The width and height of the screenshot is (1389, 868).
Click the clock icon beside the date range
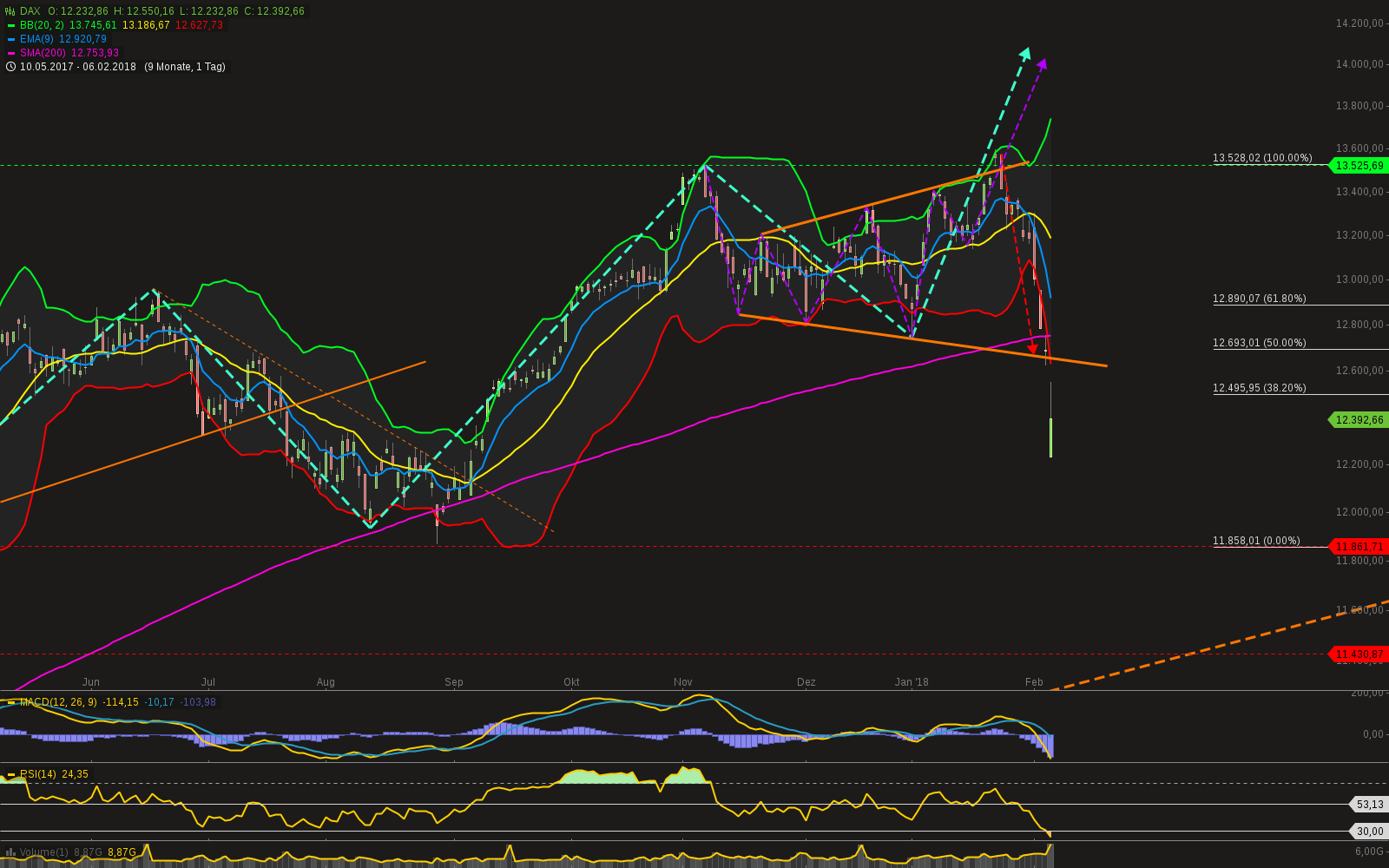click(x=10, y=67)
